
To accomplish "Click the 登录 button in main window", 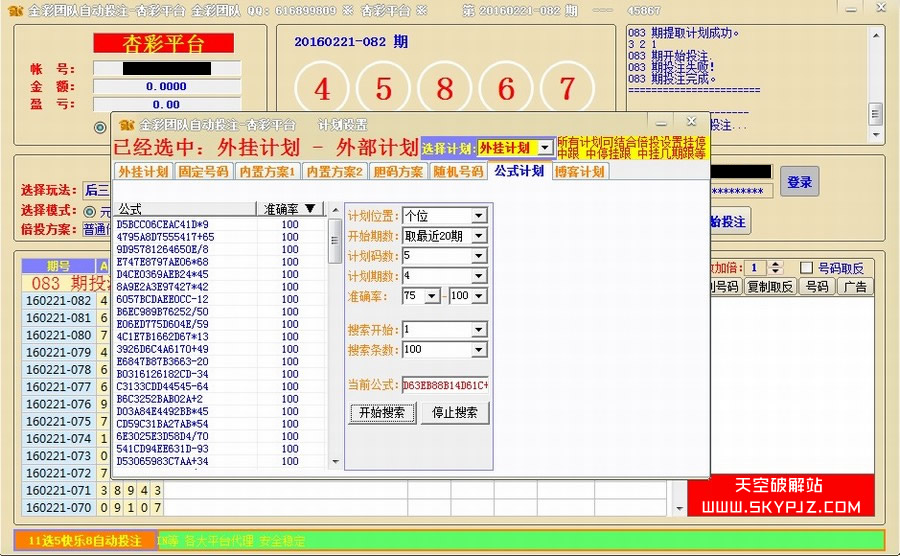I will [x=800, y=182].
